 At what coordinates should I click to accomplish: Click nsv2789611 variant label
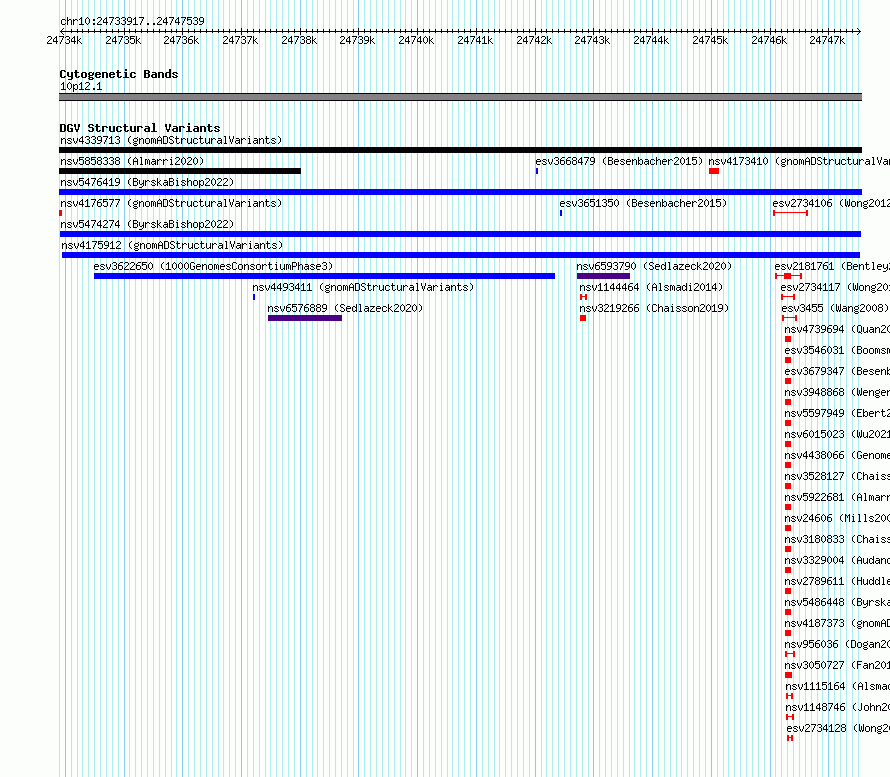[x=837, y=581]
